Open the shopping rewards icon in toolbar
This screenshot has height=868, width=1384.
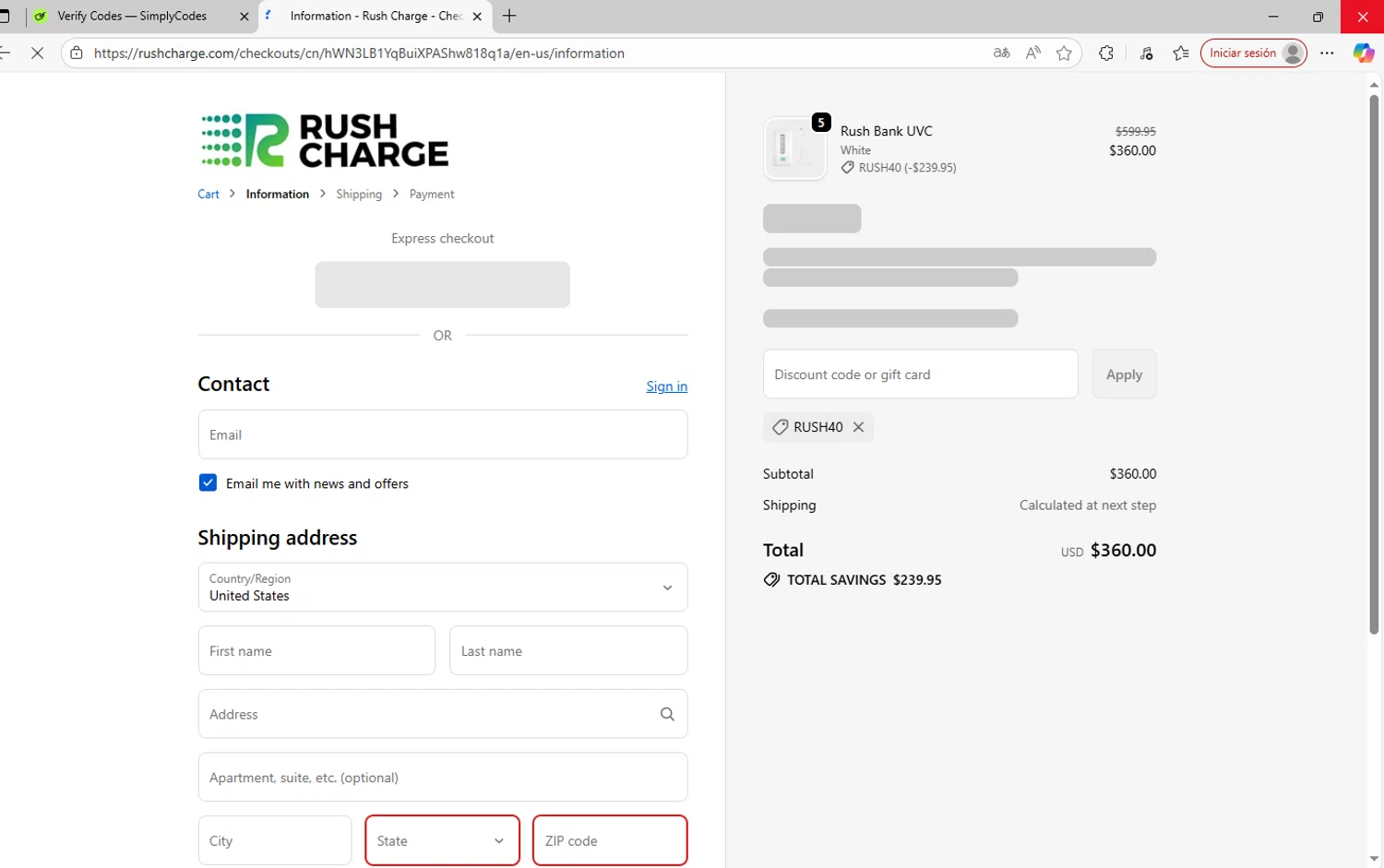[x=1146, y=54]
